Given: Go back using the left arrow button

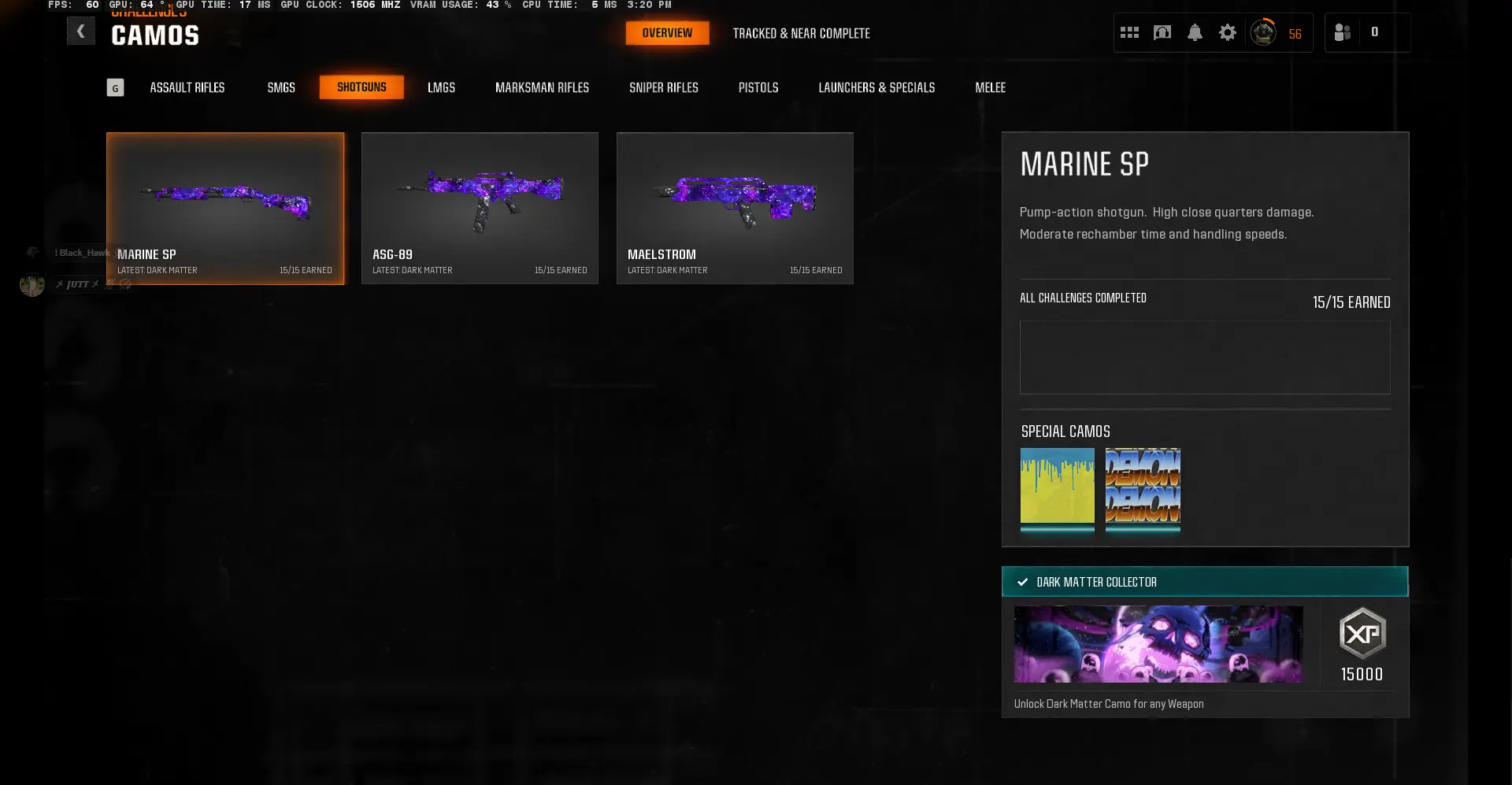Looking at the screenshot, I should click(80, 31).
